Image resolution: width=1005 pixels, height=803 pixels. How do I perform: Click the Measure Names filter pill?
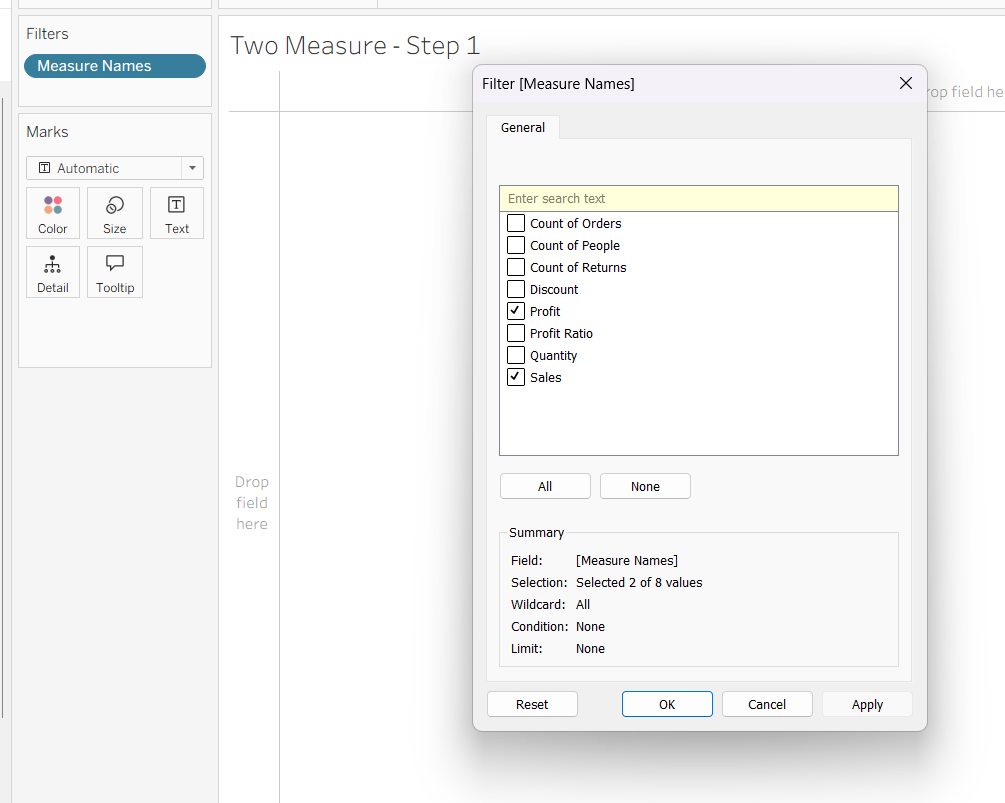(115, 66)
